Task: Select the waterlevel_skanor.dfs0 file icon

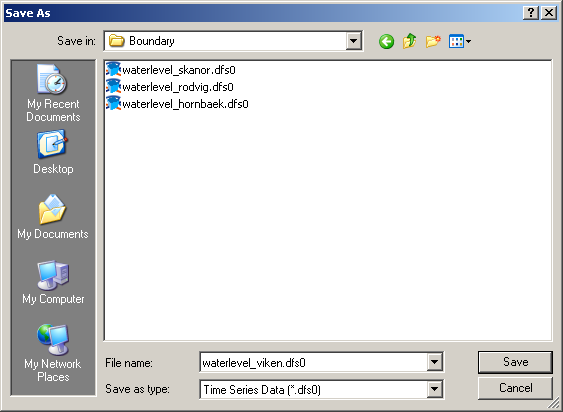Action: pyautogui.click(x=113, y=69)
